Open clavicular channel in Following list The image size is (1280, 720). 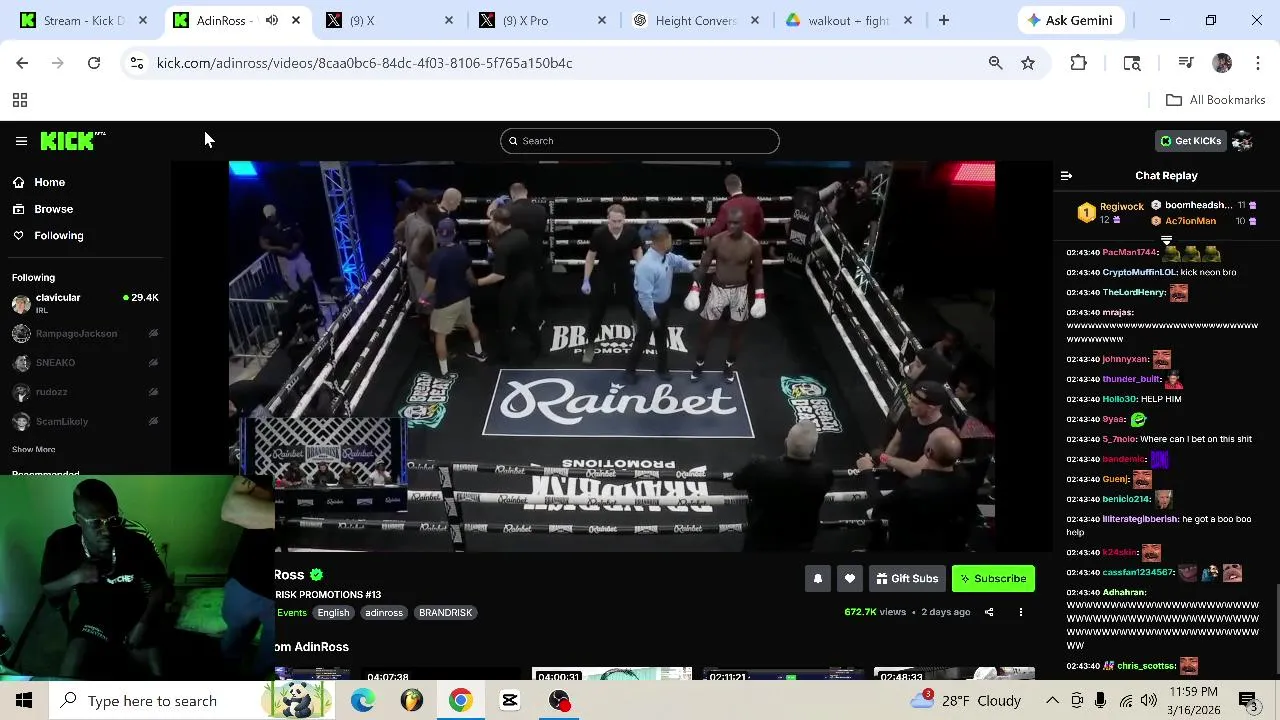(85, 303)
